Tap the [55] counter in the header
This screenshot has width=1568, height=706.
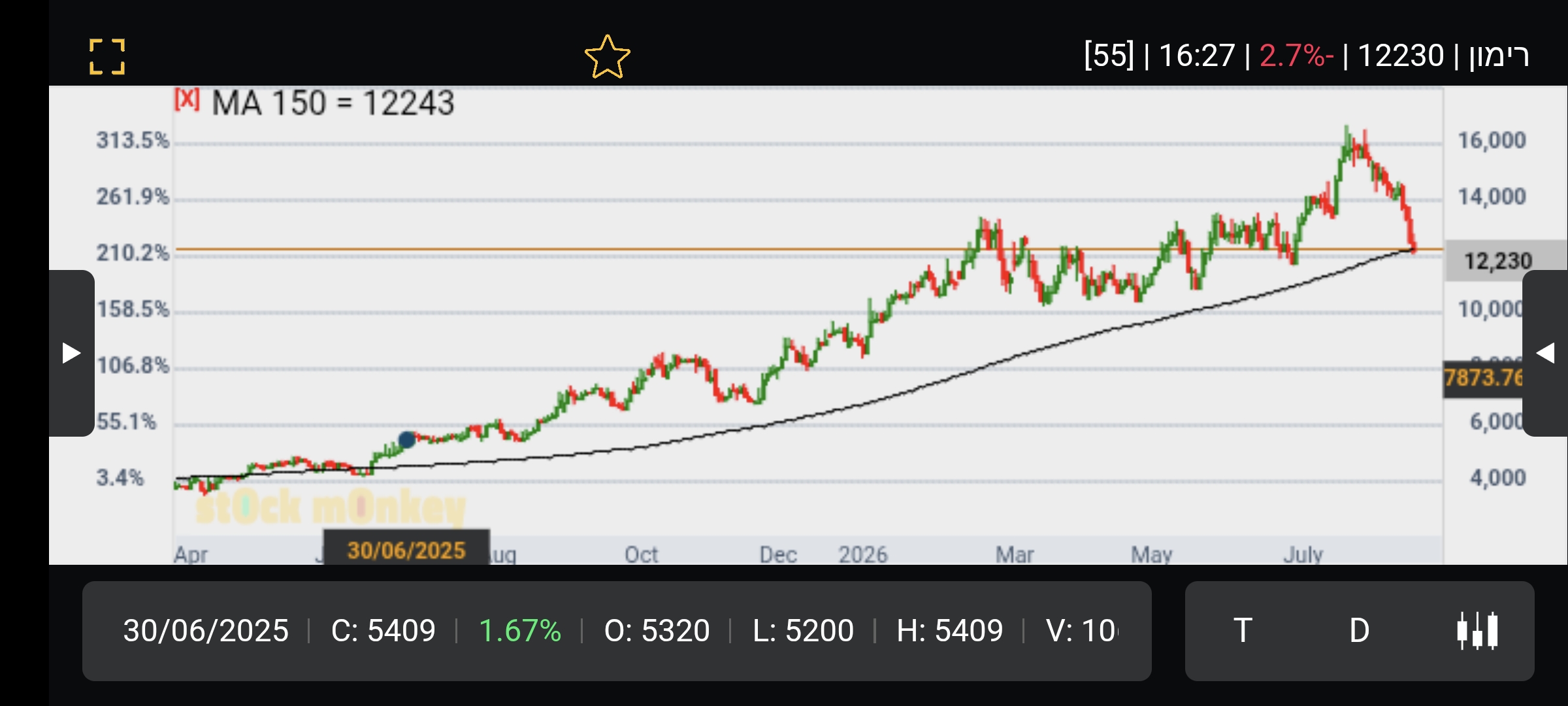tap(1109, 56)
